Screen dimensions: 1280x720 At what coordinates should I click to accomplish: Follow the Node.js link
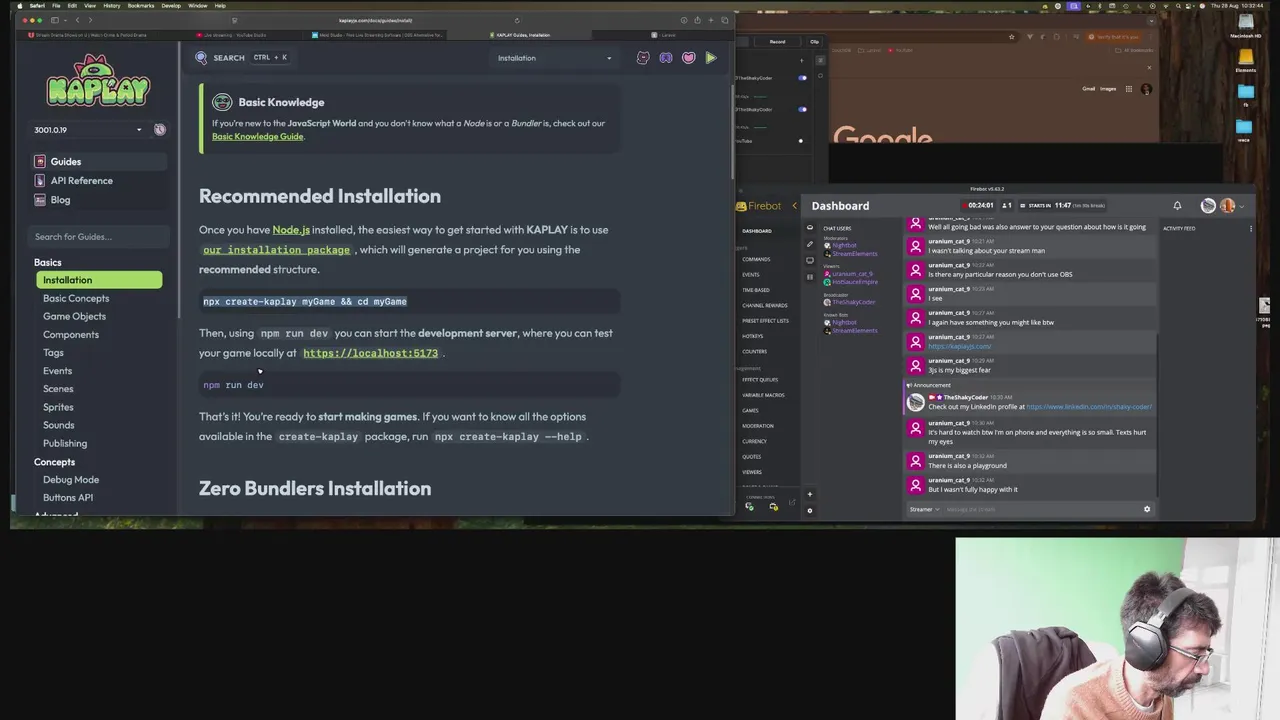pos(291,230)
